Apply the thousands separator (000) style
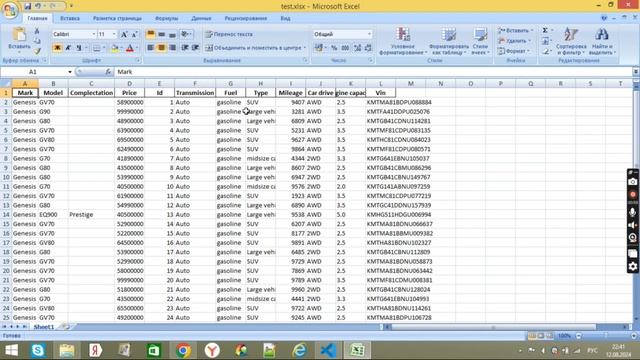 (345, 48)
